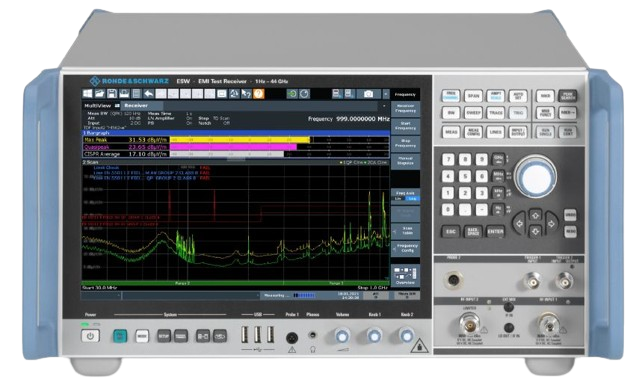Push the BW hardware key
This screenshot has width=639, height=391.
(x=450, y=113)
